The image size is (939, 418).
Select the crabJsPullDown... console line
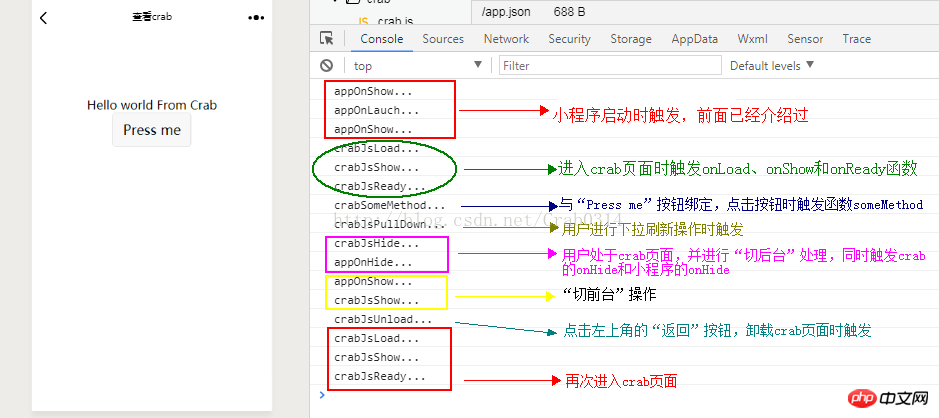point(390,225)
